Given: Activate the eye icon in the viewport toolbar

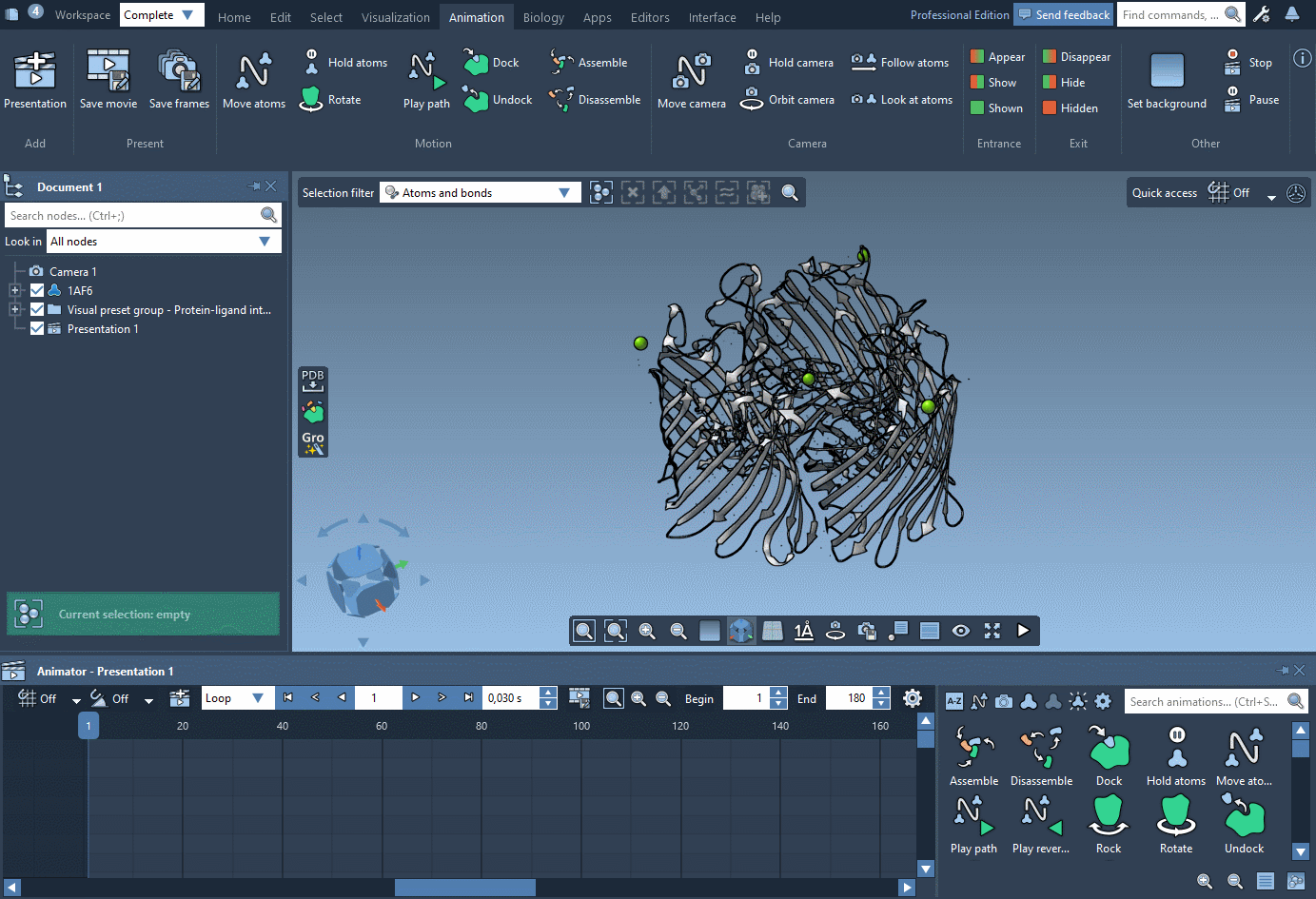Looking at the screenshot, I should click(x=961, y=630).
